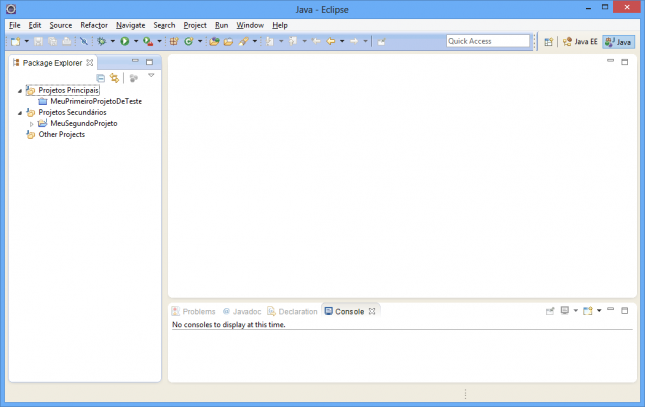Open the Search dropdown arrow

(255, 41)
